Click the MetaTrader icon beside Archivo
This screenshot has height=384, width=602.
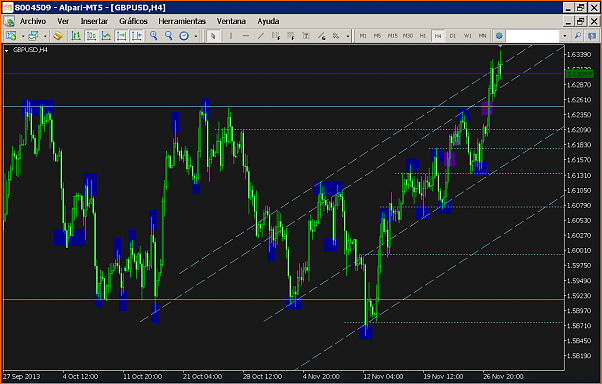[x=9, y=21]
